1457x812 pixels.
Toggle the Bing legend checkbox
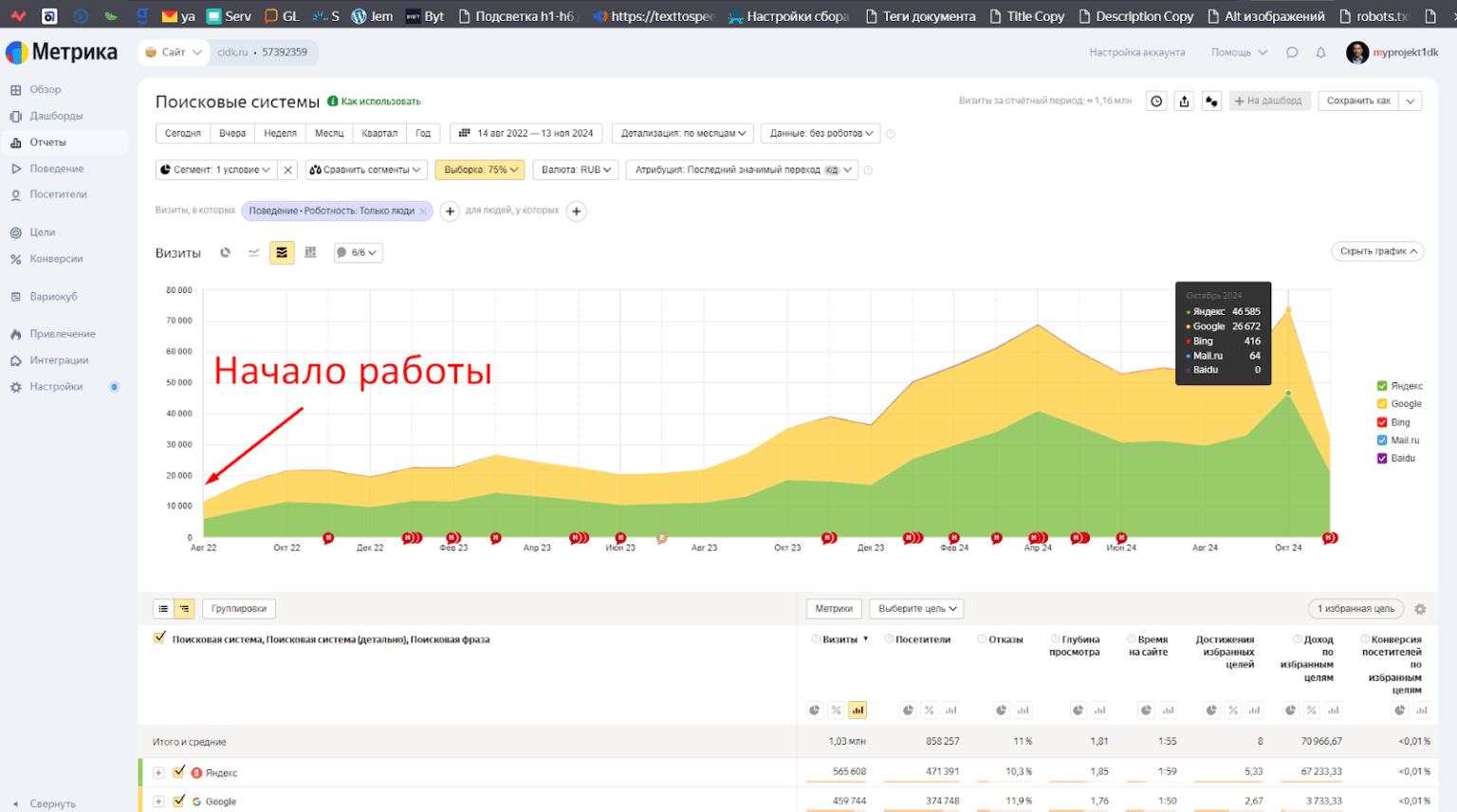(x=1382, y=422)
